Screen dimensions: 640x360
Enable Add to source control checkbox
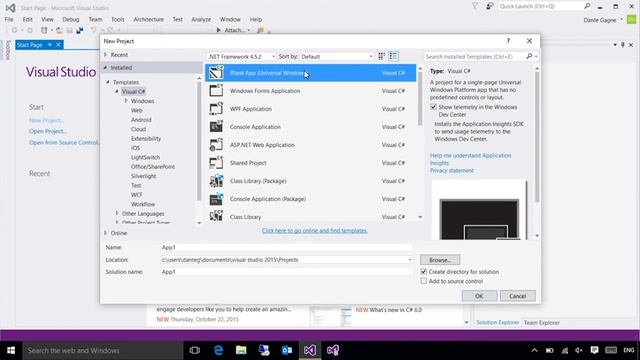[x=424, y=281]
